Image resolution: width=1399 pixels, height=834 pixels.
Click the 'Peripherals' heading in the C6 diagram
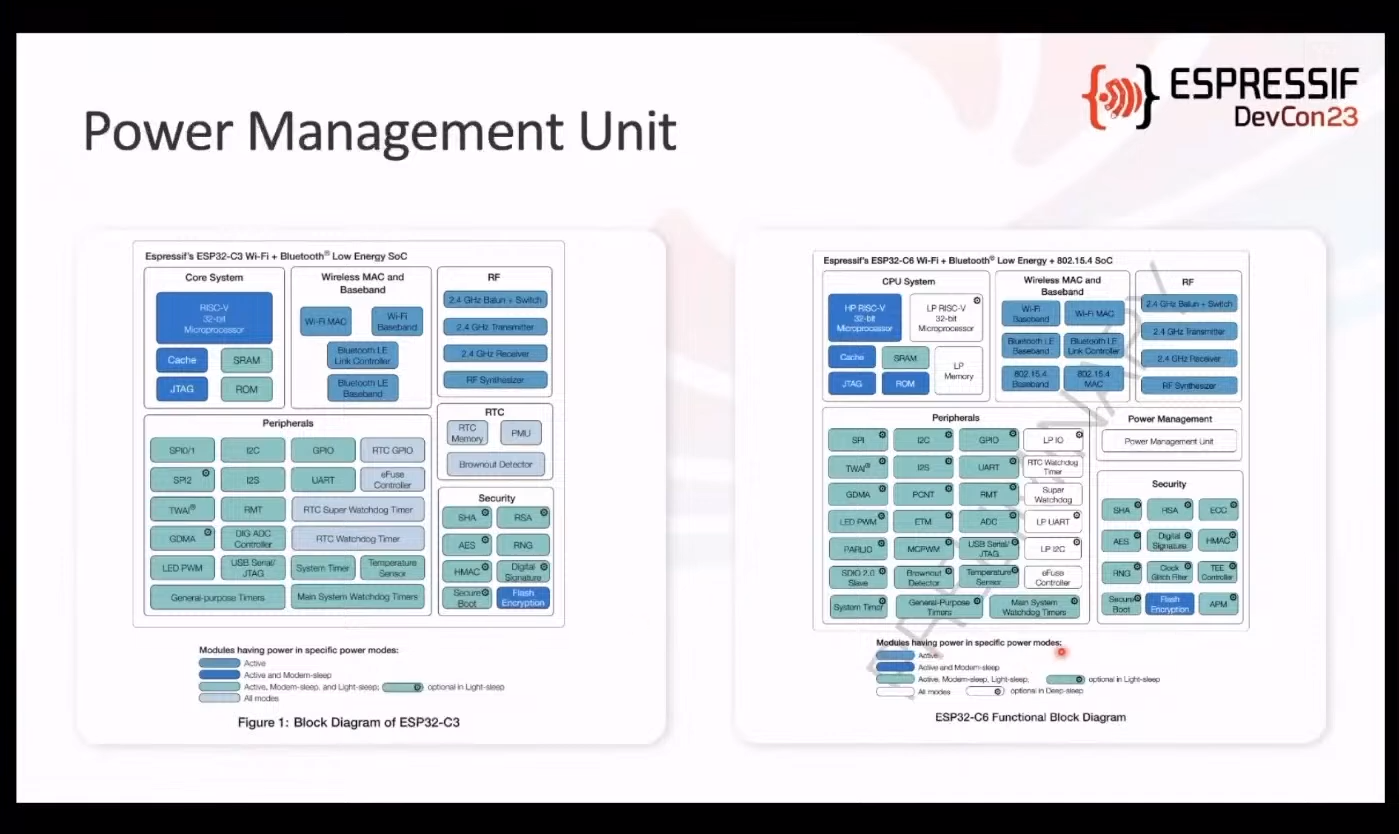click(955, 418)
